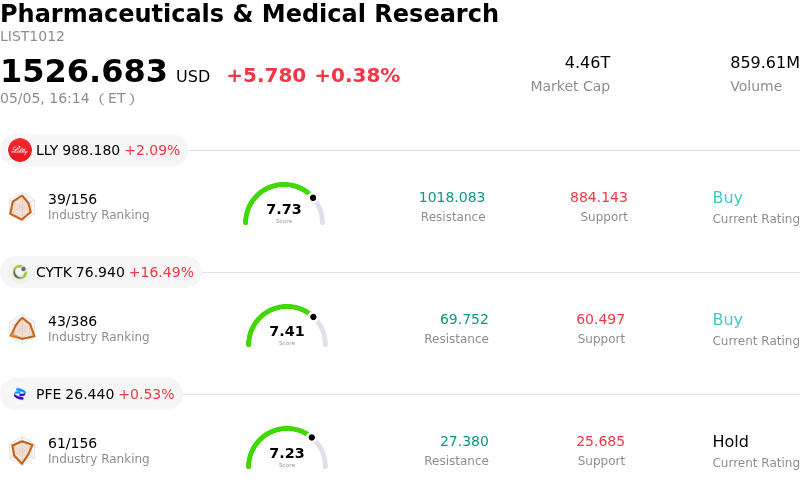Click the Pfizer blue swirl logo icon

[20, 394]
